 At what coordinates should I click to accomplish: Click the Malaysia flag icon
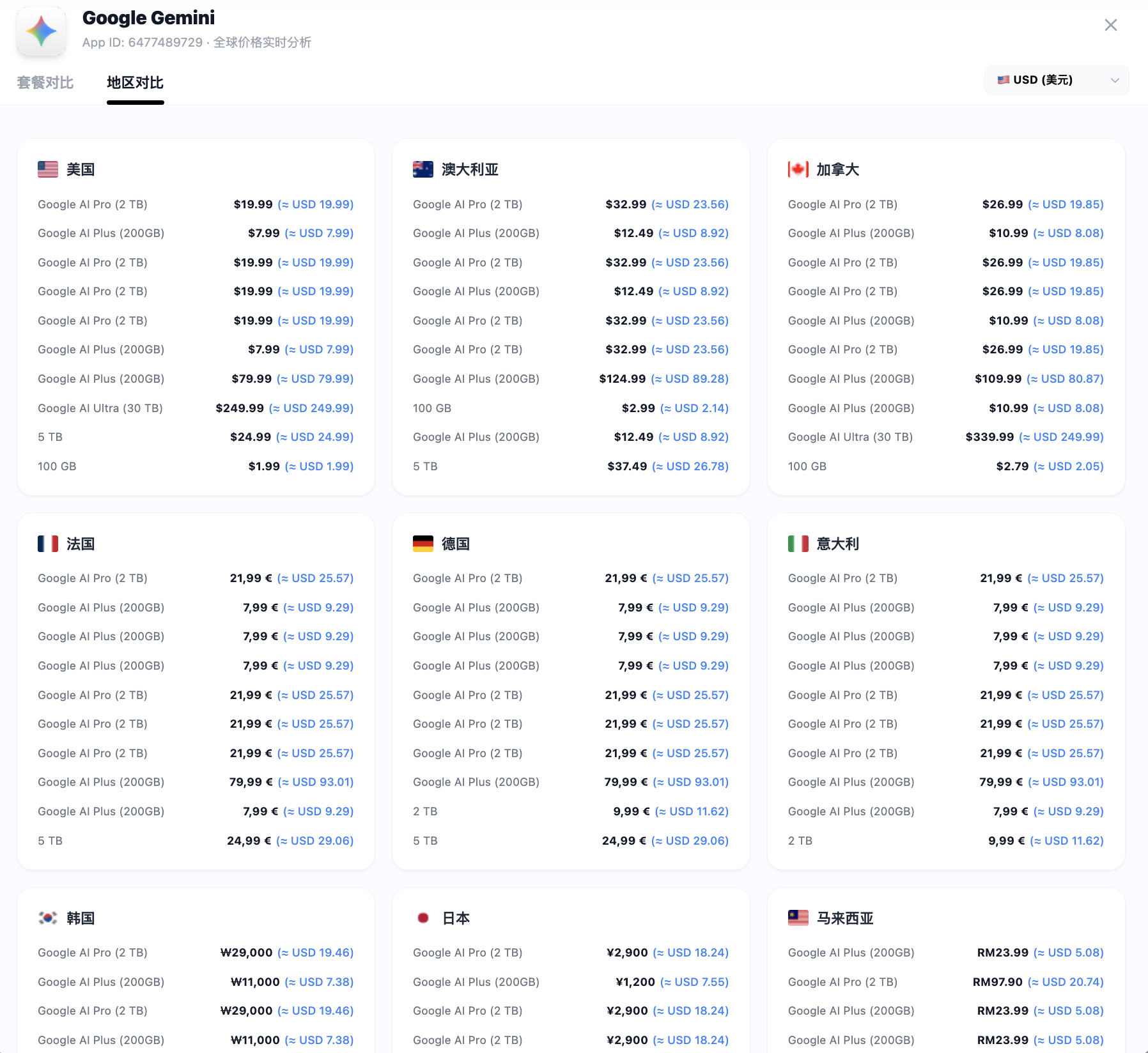tap(798, 918)
